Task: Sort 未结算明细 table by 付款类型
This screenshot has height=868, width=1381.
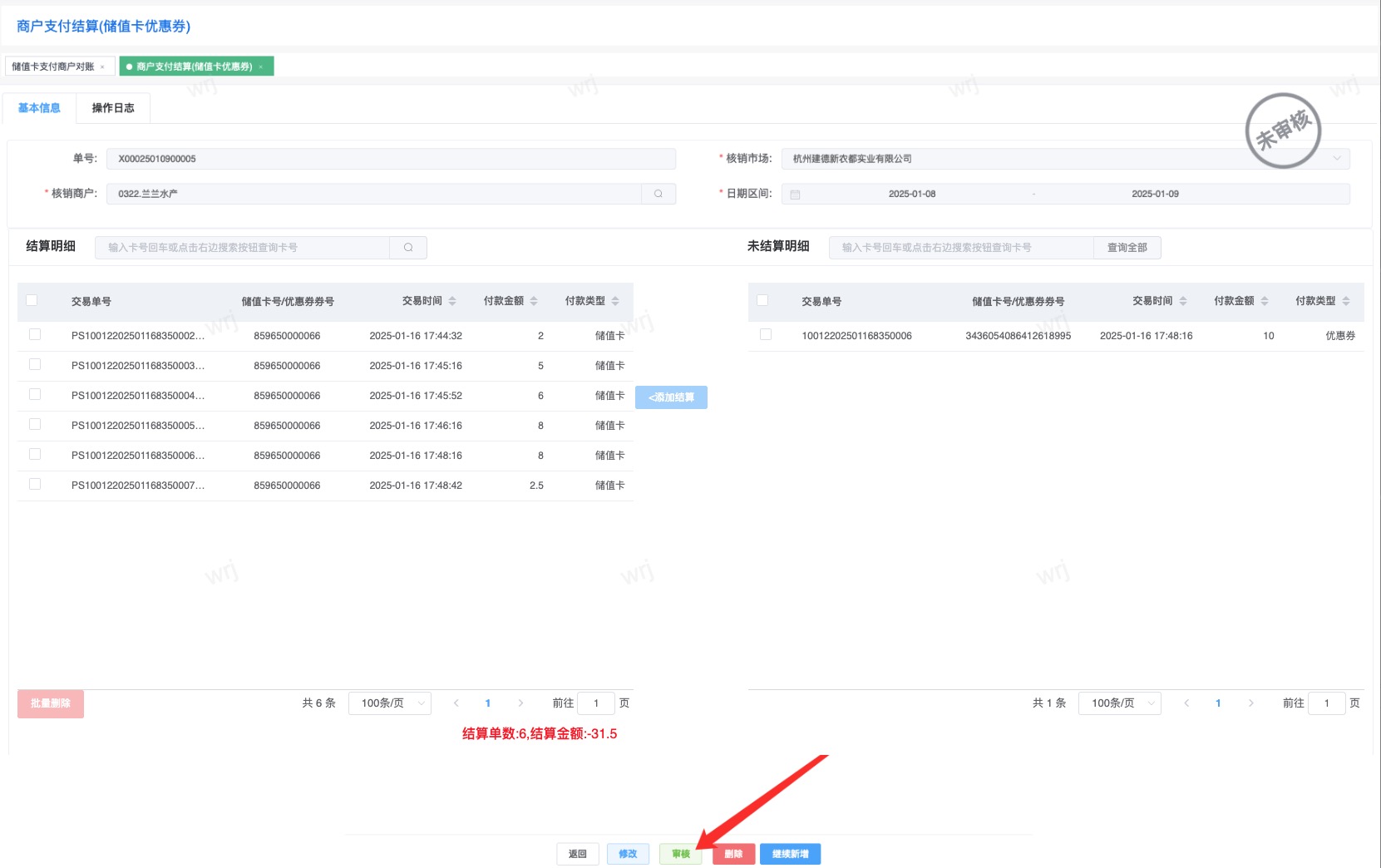Action: click(1346, 301)
